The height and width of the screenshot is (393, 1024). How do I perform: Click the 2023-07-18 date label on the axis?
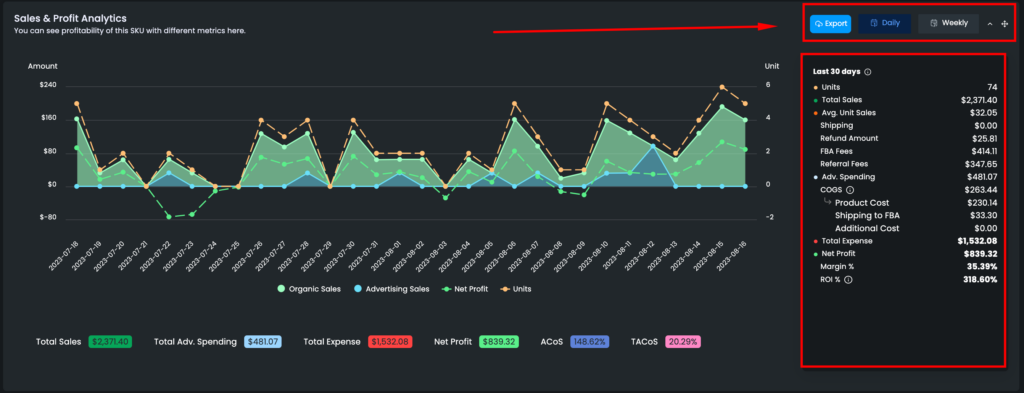[x=63, y=255]
